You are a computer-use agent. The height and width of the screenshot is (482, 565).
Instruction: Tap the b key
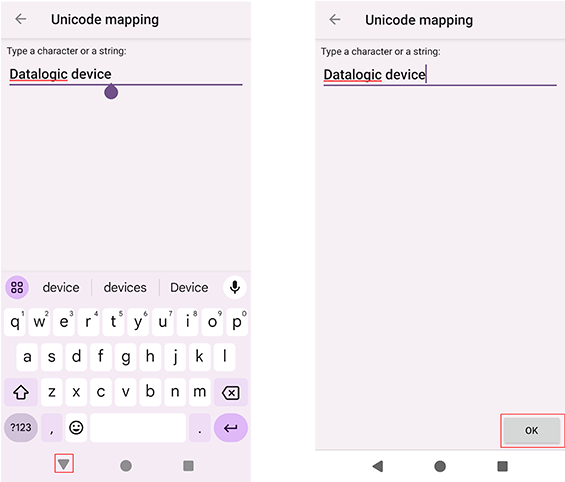[150, 392]
